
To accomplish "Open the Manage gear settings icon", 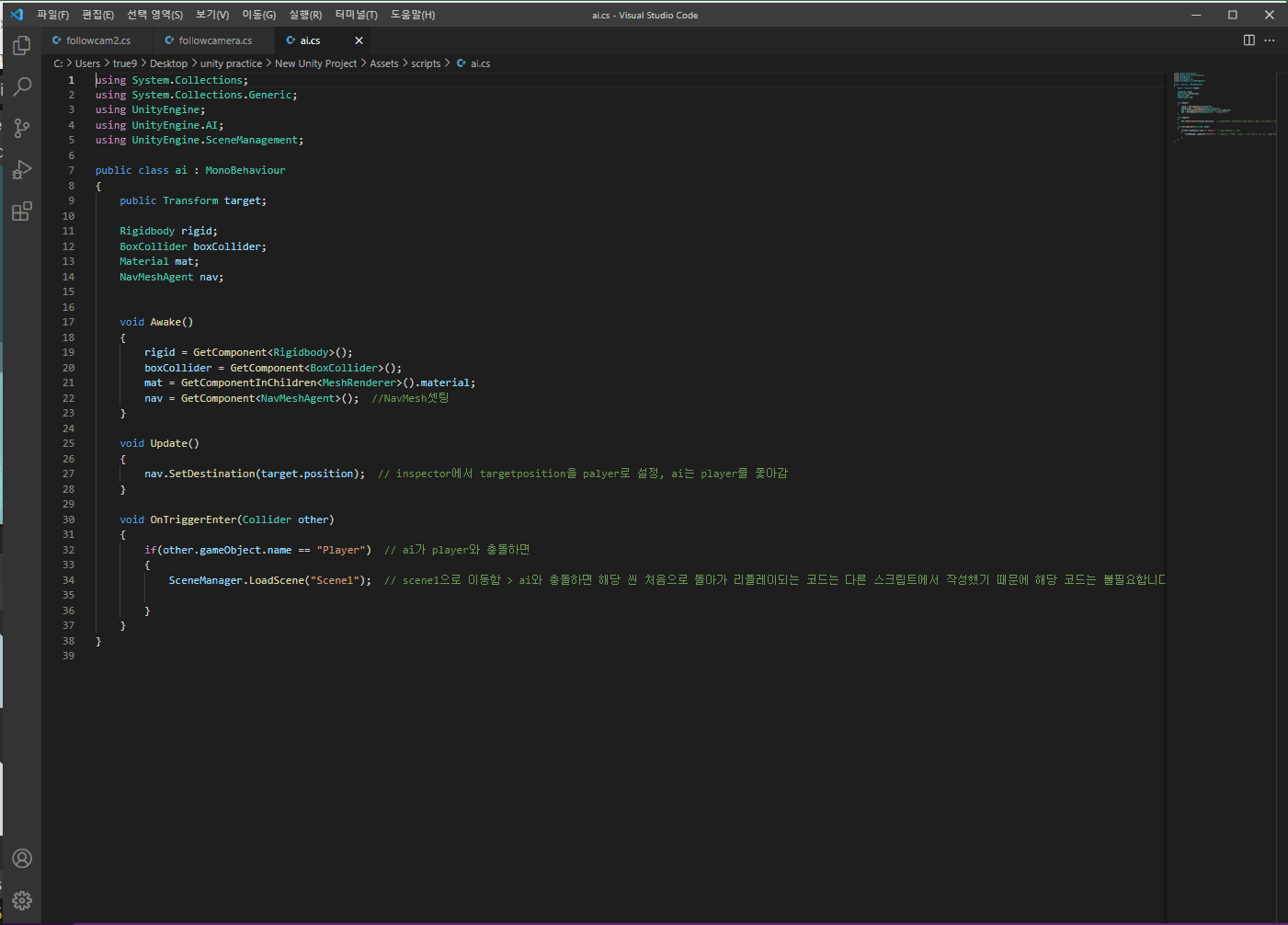I will 22,900.
